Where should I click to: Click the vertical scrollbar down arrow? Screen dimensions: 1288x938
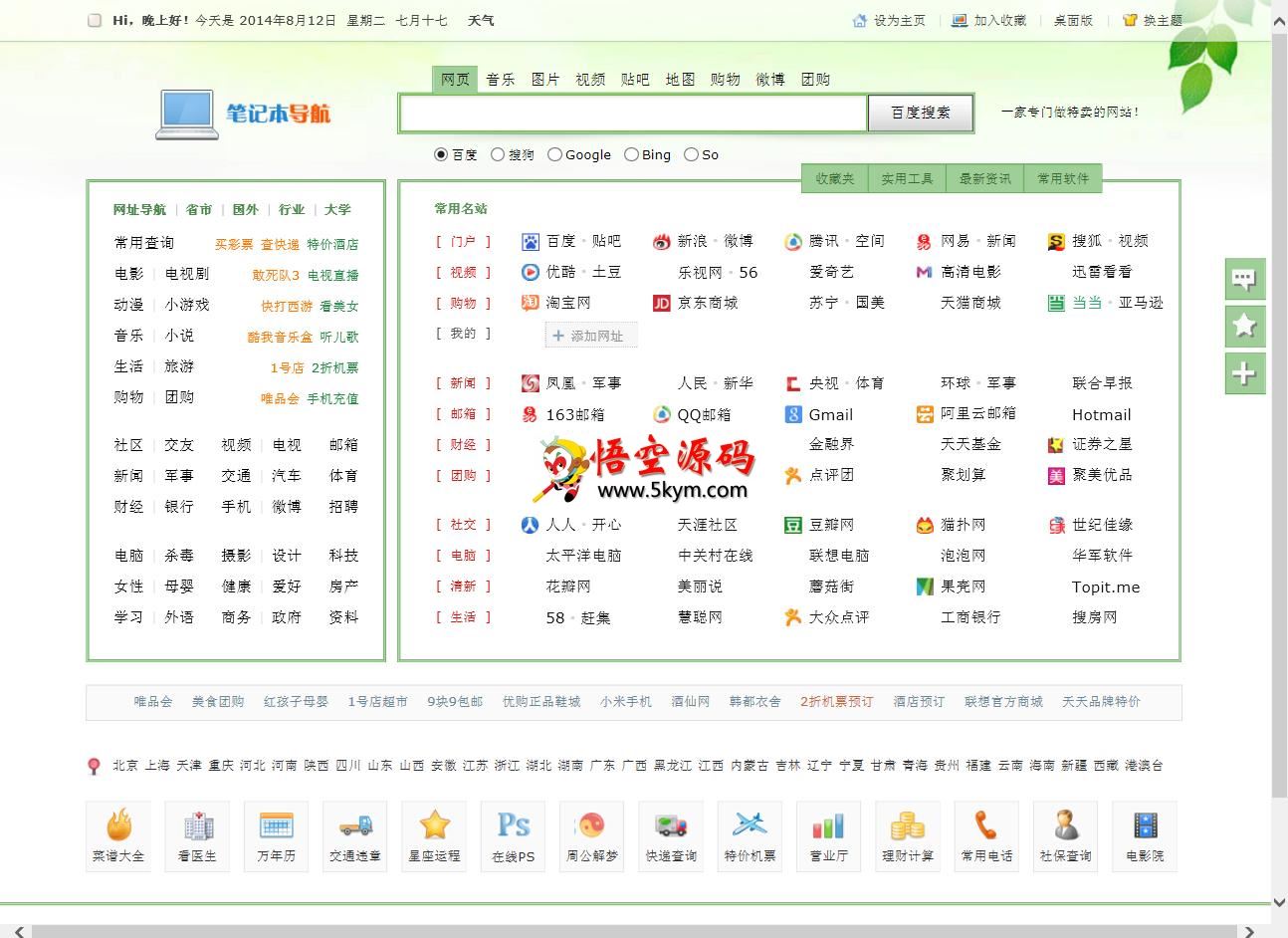(1279, 902)
